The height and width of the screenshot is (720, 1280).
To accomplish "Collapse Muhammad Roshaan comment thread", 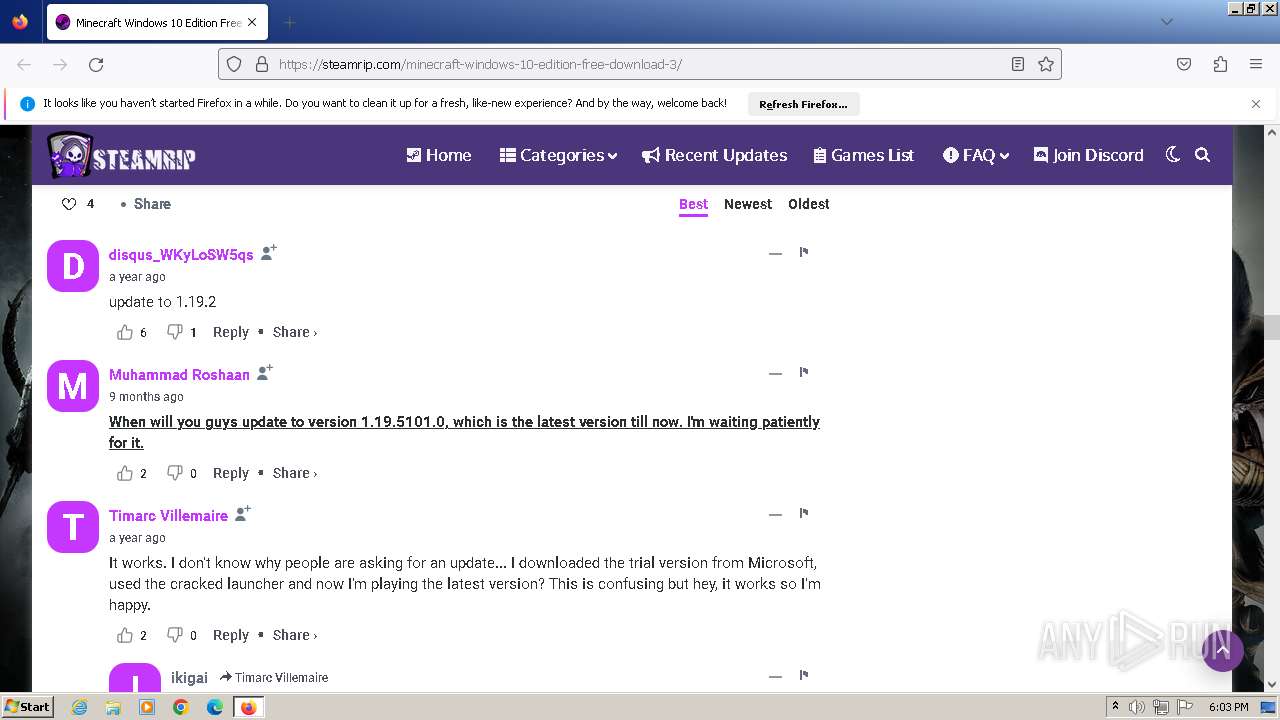I will [775, 373].
